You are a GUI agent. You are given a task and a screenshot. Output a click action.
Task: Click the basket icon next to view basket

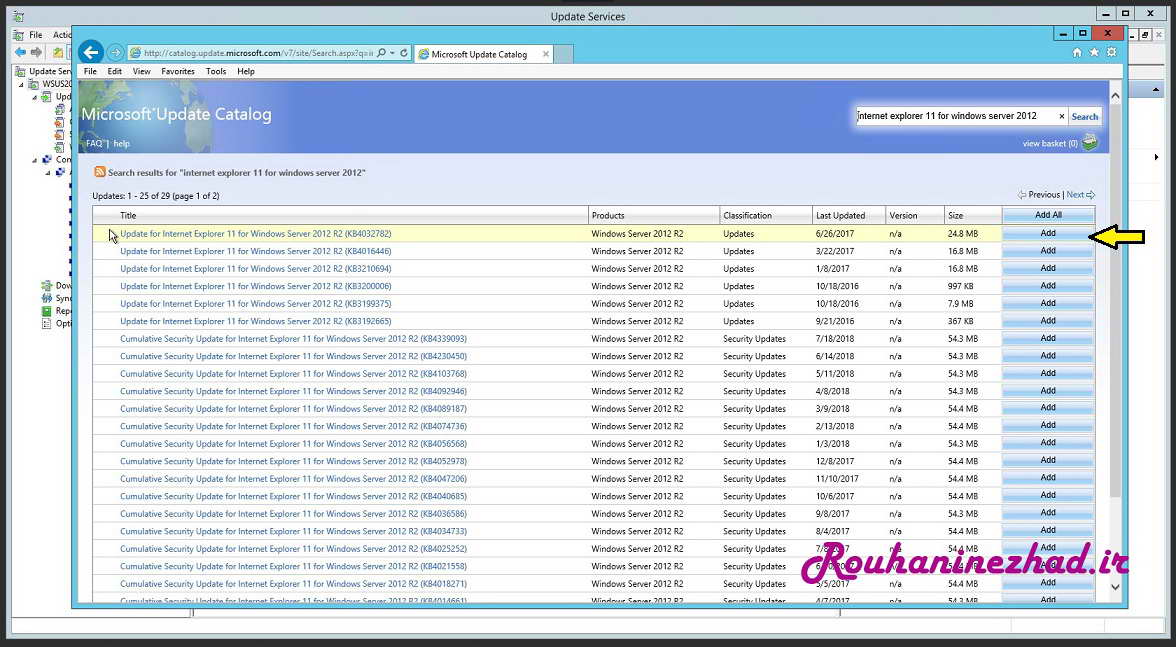pyautogui.click(x=1090, y=142)
